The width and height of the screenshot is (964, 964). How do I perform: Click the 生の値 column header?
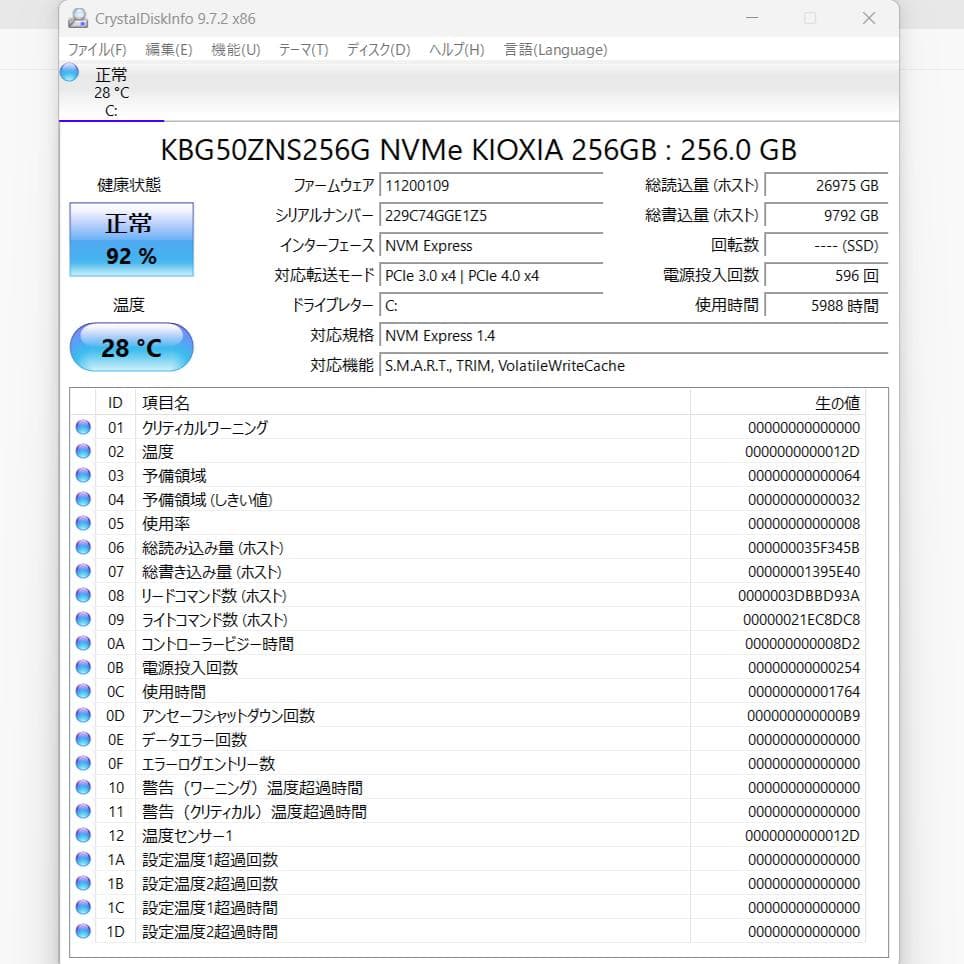point(778,403)
